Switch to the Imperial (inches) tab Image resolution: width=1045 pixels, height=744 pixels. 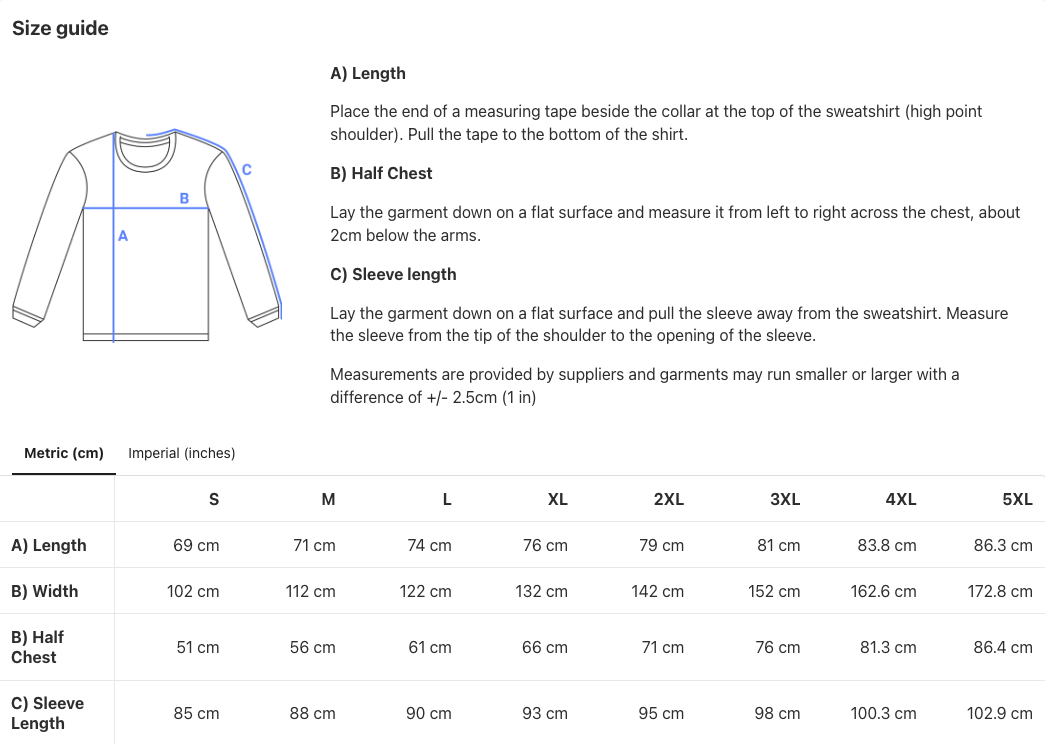coord(181,453)
